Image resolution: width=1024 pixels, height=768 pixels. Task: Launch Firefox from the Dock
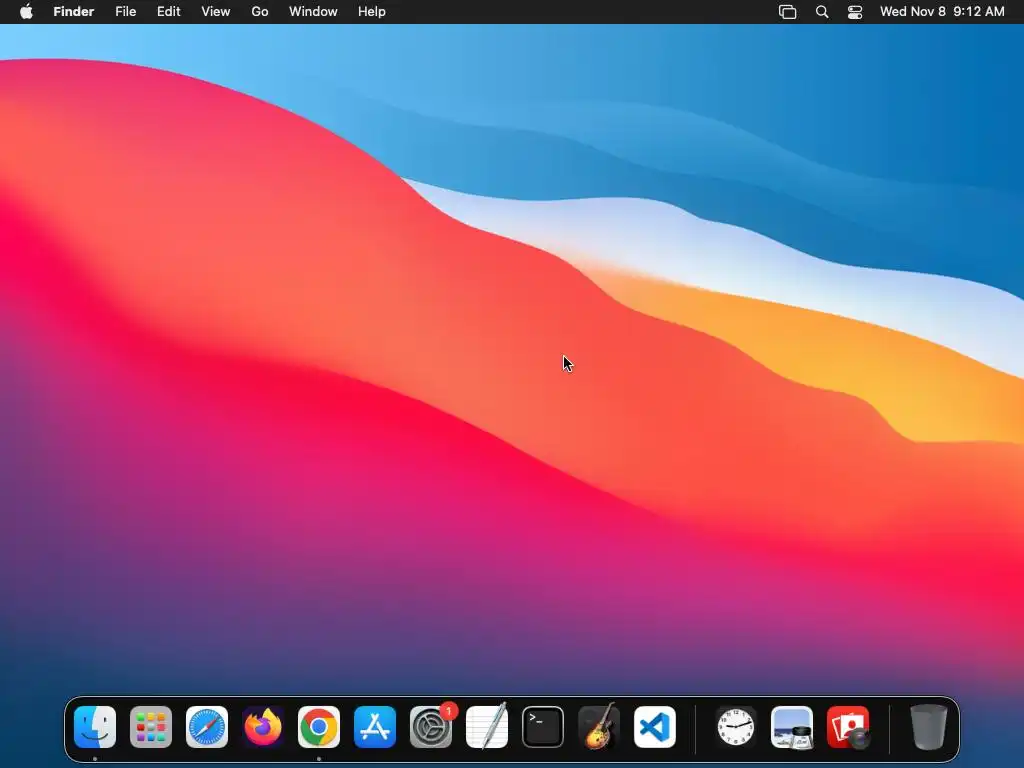pos(263,727)
